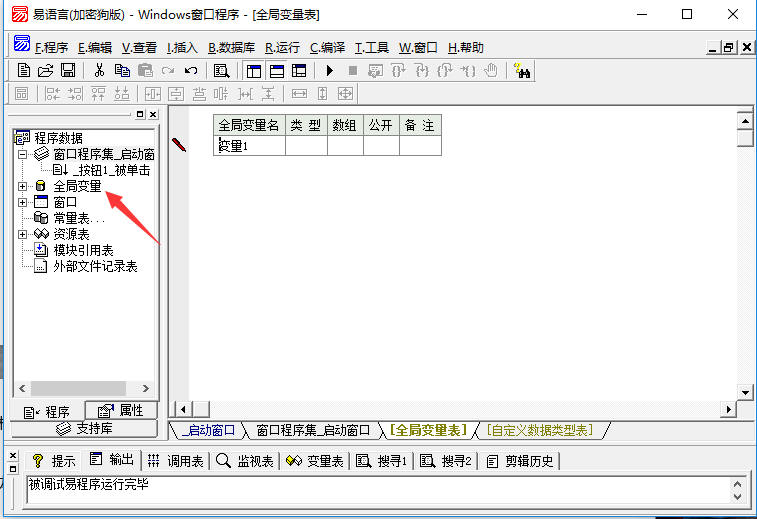This screenshot has height=519, width=757.
Task: Select _按钮1_被单击 subroutine in tree
Action: [x=112, y=170]
